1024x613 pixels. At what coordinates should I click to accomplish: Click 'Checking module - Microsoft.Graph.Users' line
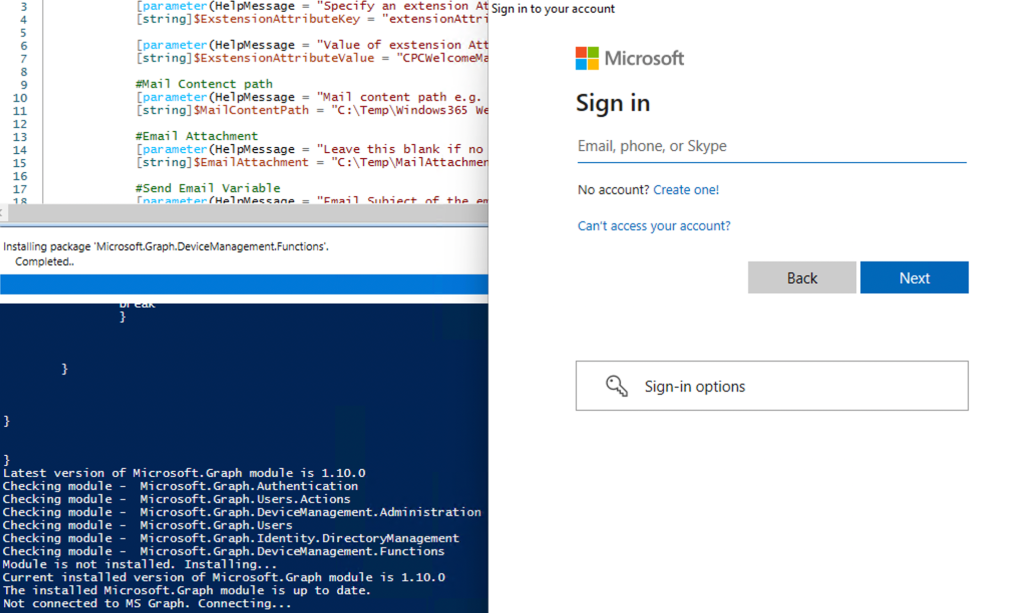click(x=148, y=525)
